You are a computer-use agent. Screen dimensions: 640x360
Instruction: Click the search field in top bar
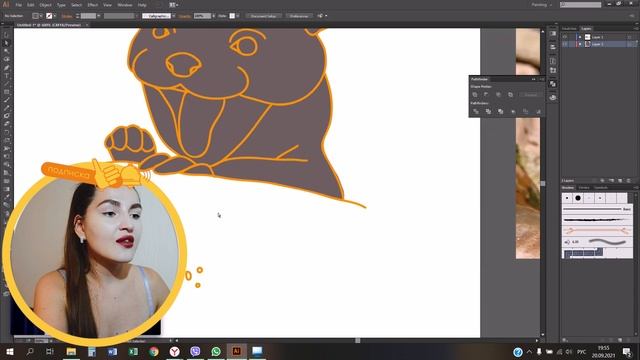click(581, 5)
